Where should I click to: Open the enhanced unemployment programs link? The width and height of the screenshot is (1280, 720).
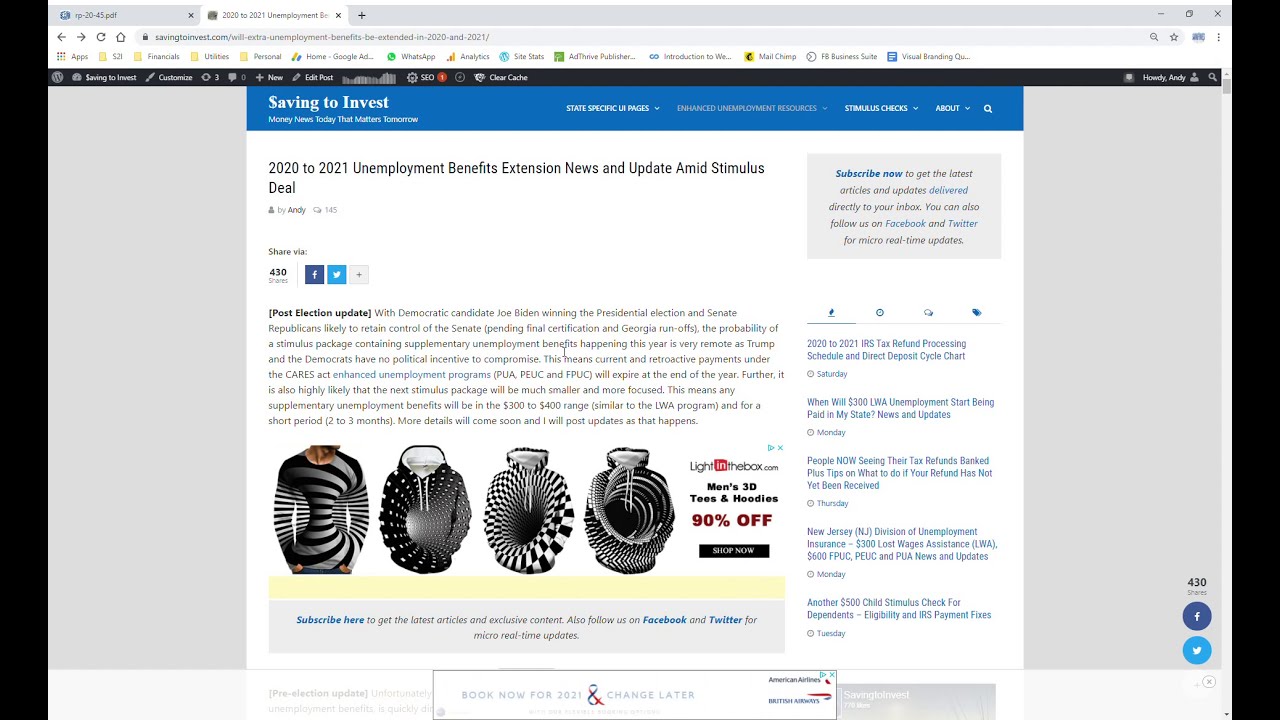point(411,375)
